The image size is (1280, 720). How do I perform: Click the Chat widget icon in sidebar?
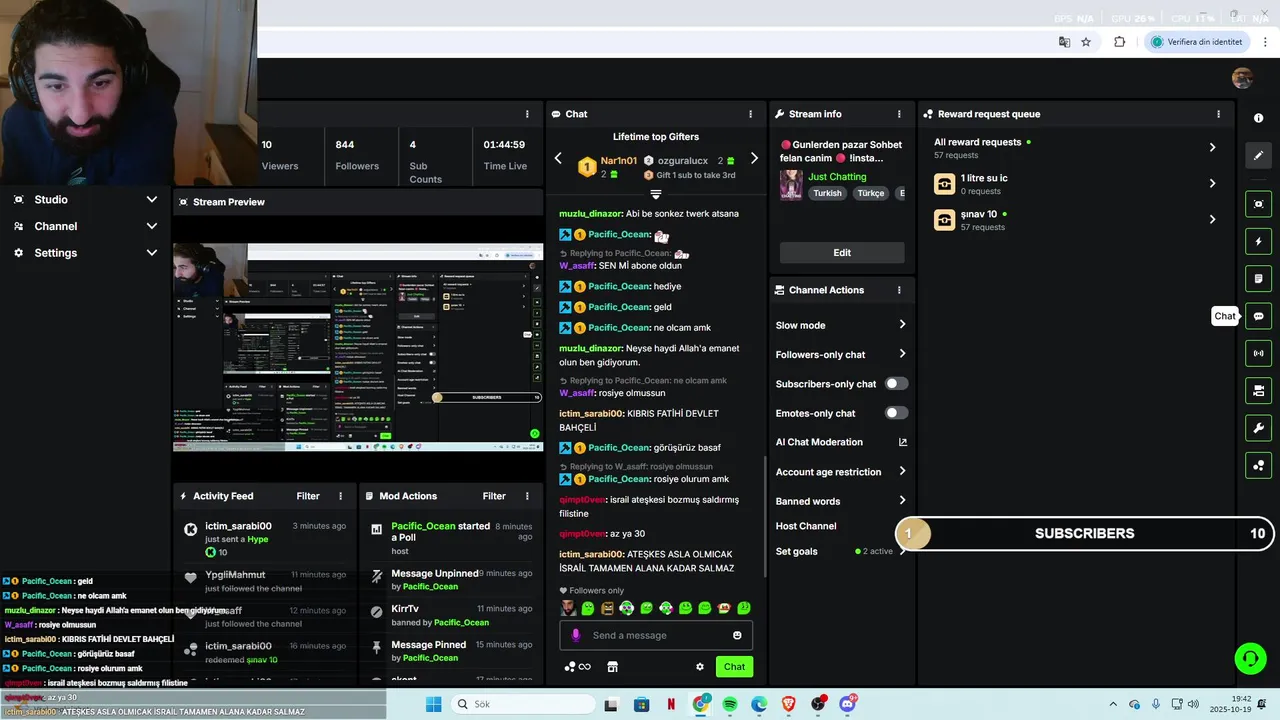click(x=1258, y=316)
